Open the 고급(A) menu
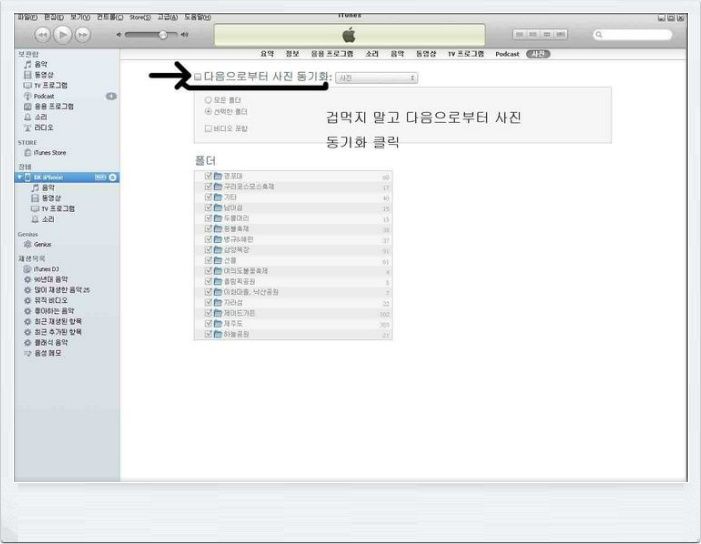Image resolution: width=701 pixels, height=544 pixels. (x=168, y=17)
